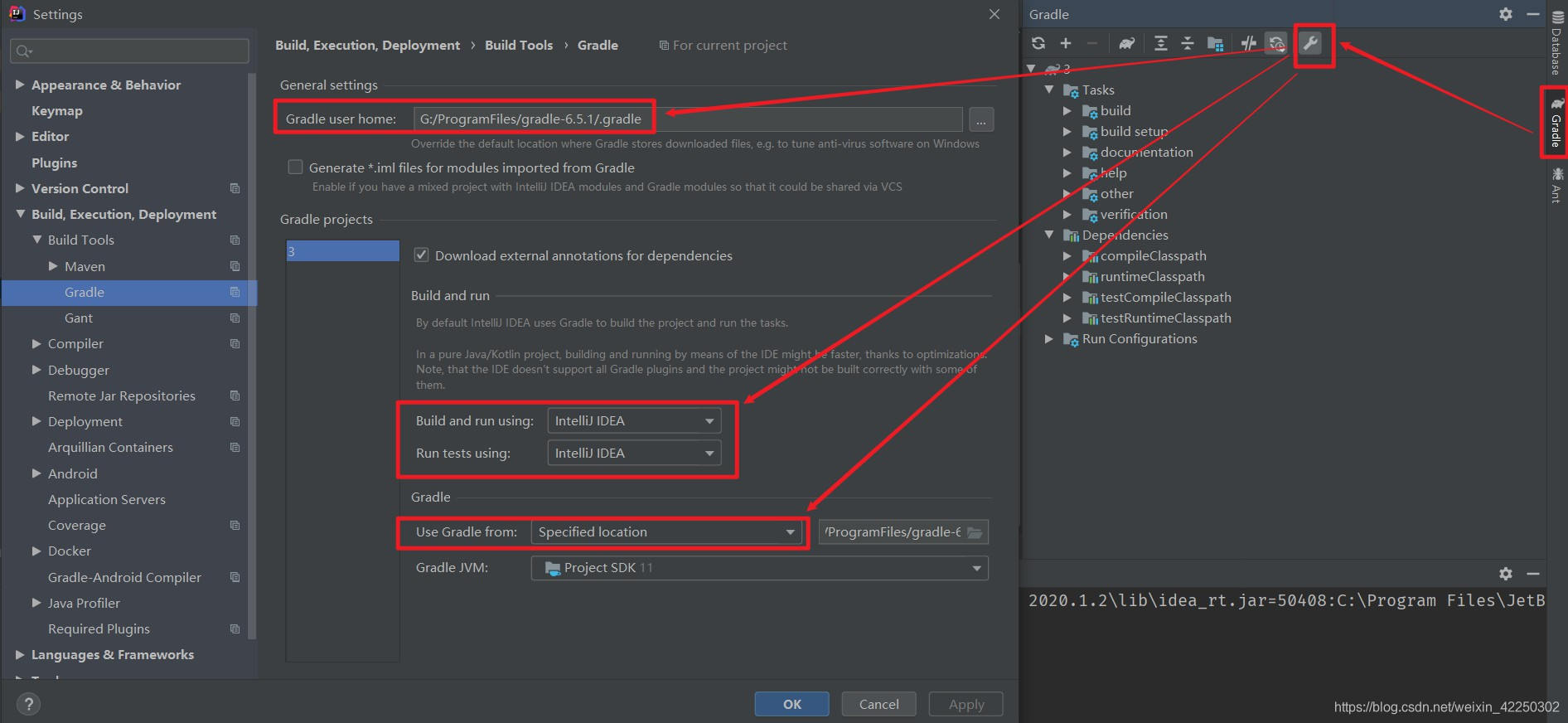Confirm settings with the OK button
This screenshot has width=1568, height=723.
point(791,704)
